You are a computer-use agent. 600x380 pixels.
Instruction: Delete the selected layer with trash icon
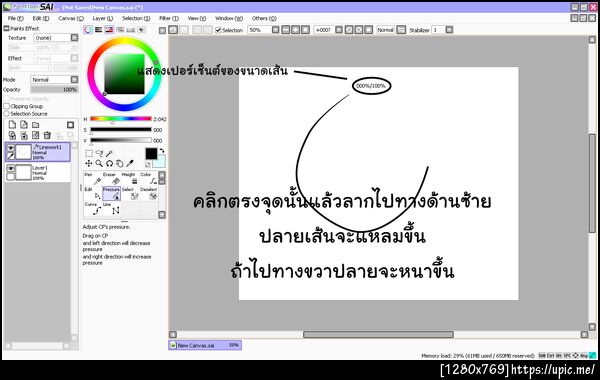tap(47, 135)
